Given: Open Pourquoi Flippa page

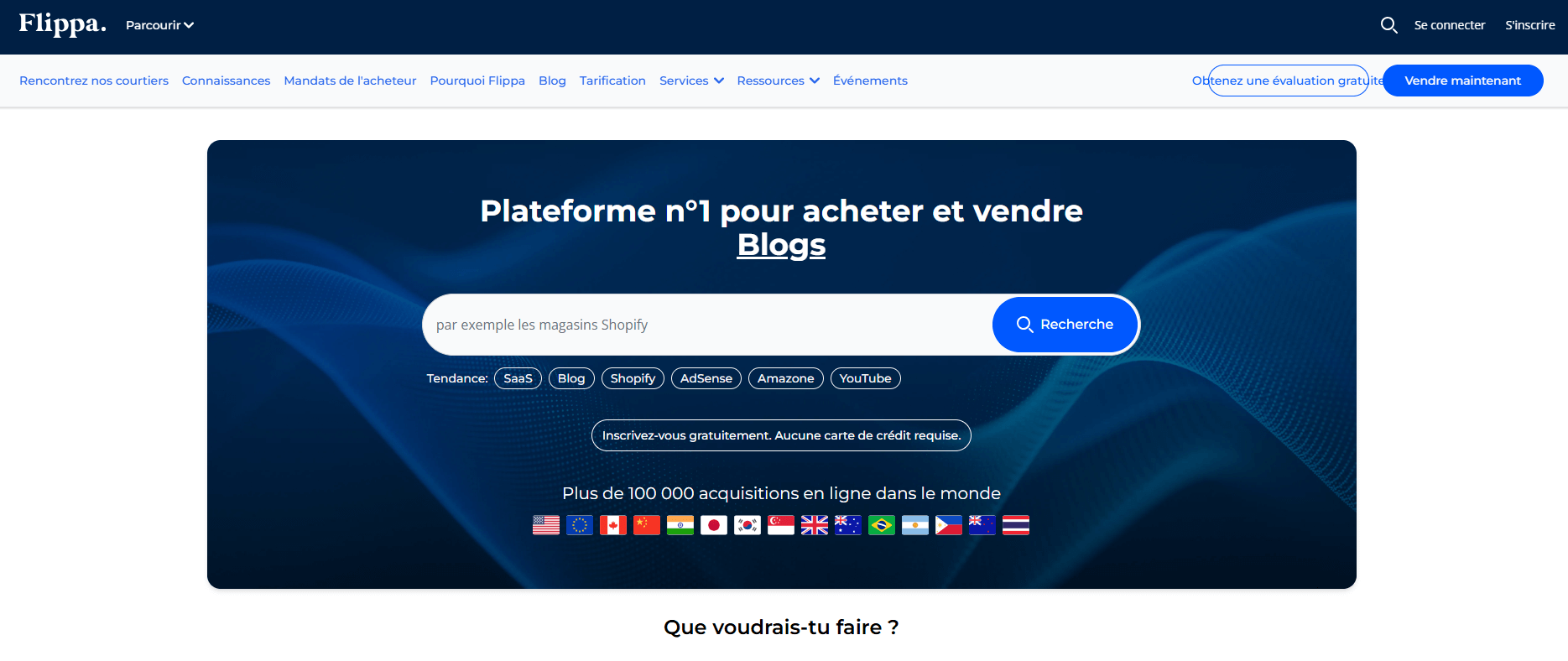Looking at the screenshot, I should tap(477, 81).
